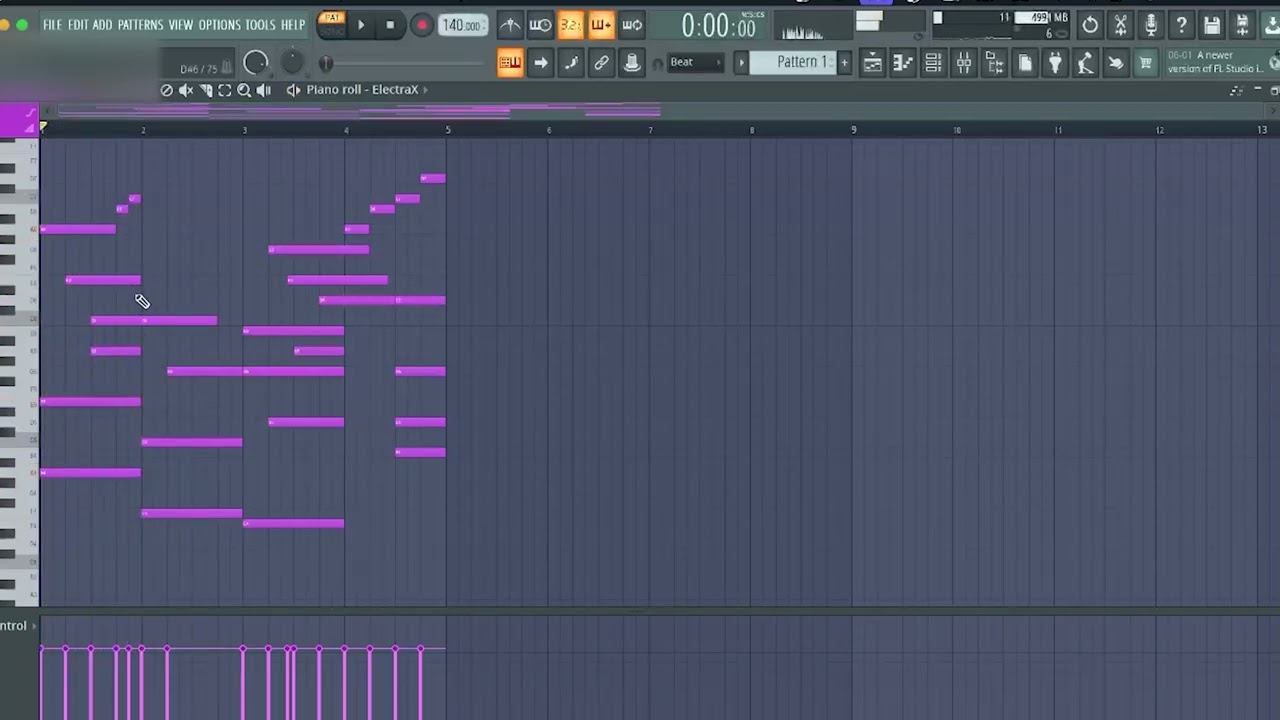1280x720 pixels.
Task: Toggle overdub blend recording
Action: 601,25
